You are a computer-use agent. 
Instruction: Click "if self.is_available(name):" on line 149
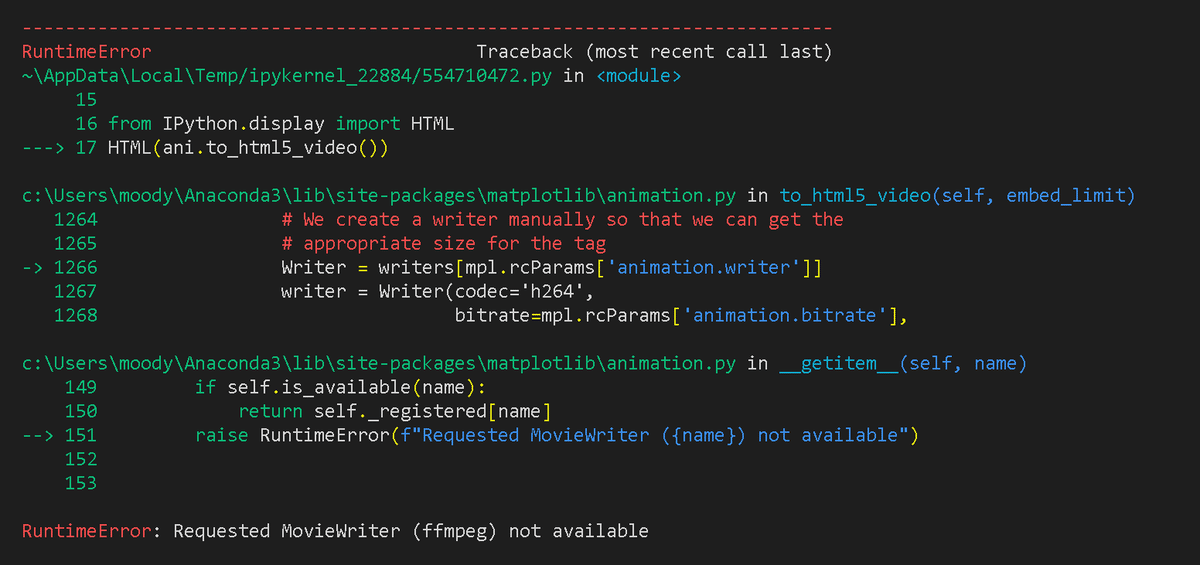tap(340, 387)
